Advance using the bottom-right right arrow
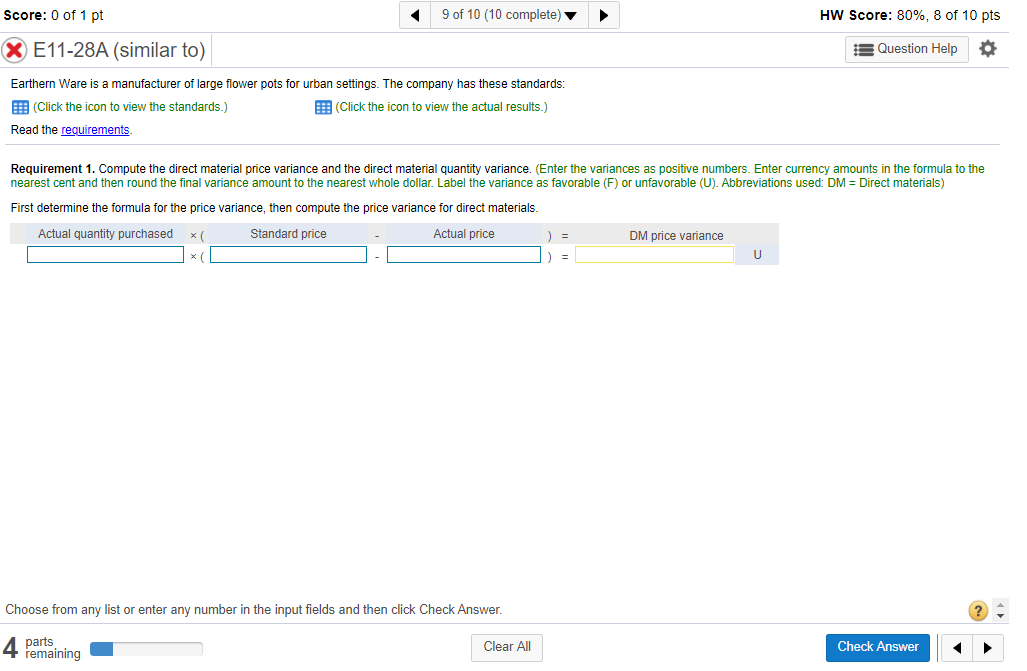1027x671 pixels. pos(986,647)
